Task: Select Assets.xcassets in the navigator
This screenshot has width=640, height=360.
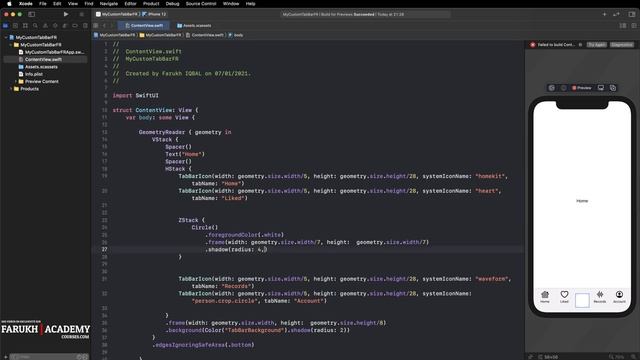Action: [38, 67]
